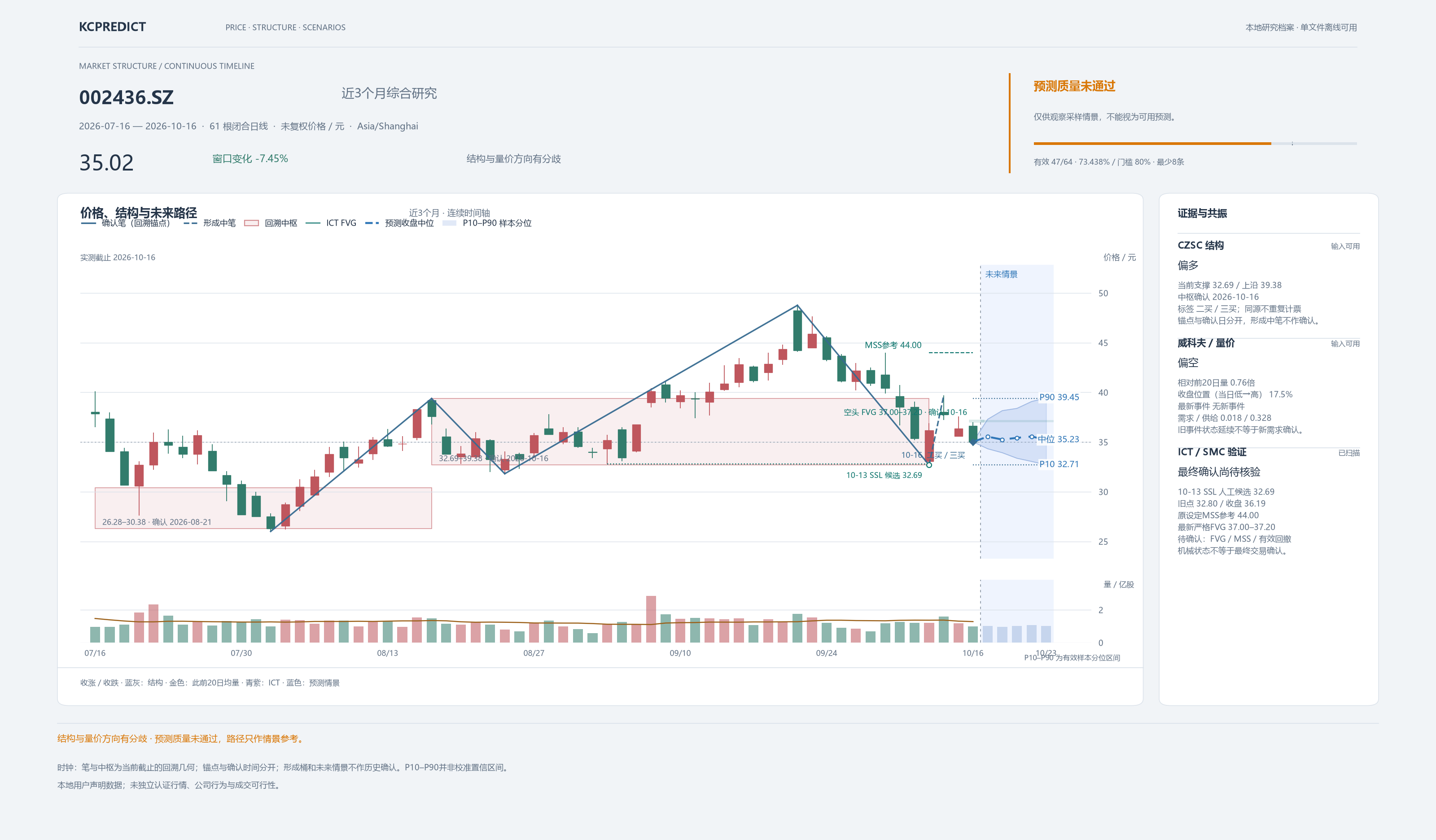Click the 09/10 date axis tick
Image resolution: width=1436 pixels, height=840 pixels.
680,653
